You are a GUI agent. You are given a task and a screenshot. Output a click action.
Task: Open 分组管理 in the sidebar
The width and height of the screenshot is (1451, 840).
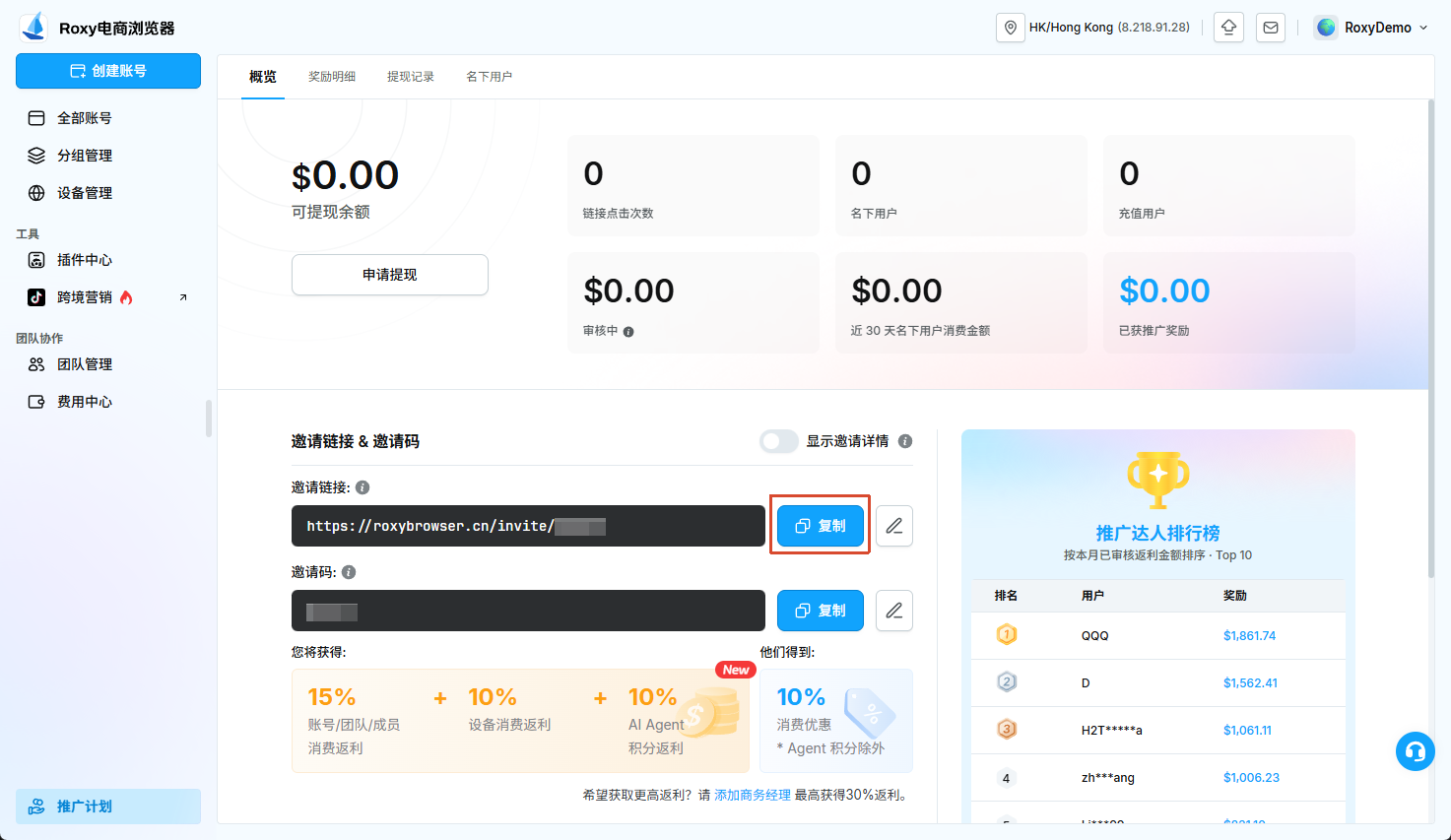click(108, 156)
